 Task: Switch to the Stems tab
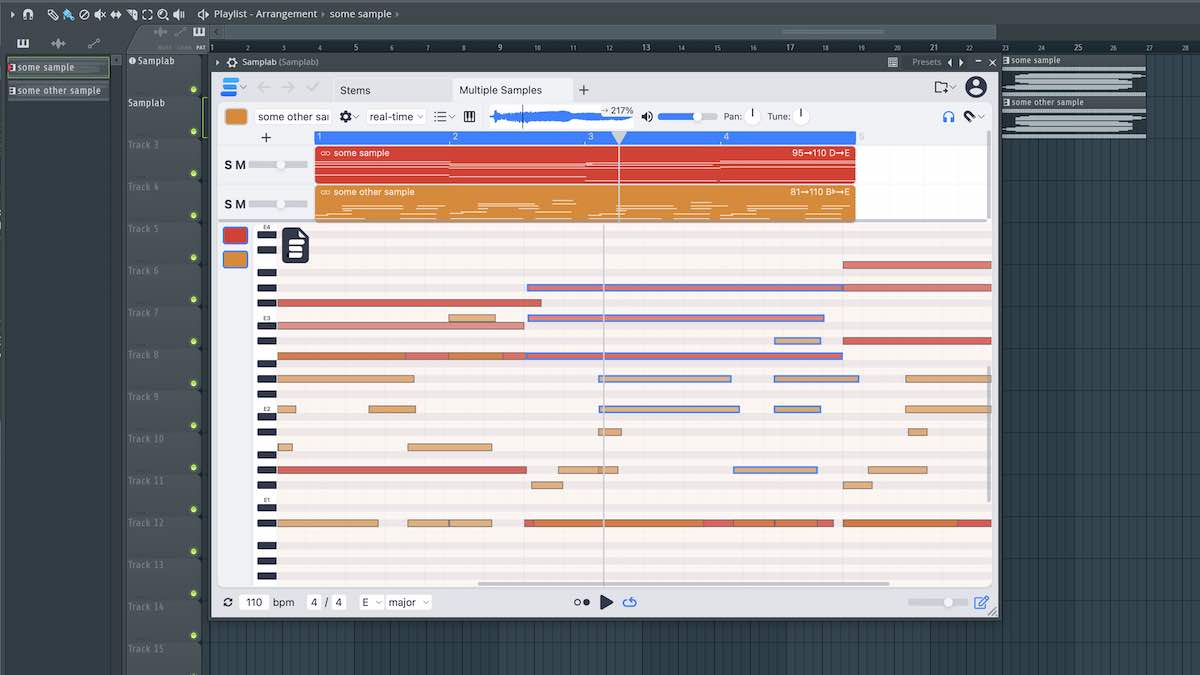pyautogui.click(x=356, y=89)
